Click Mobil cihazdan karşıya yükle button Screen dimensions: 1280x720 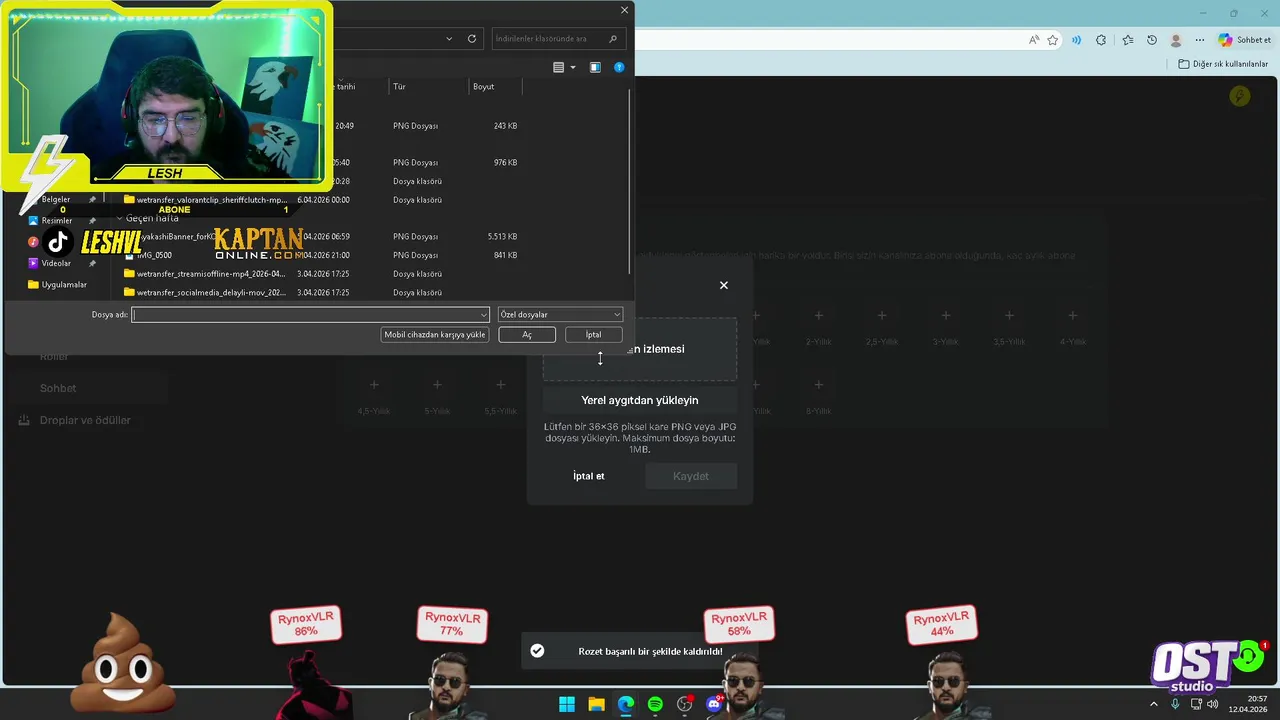point(434,335)
